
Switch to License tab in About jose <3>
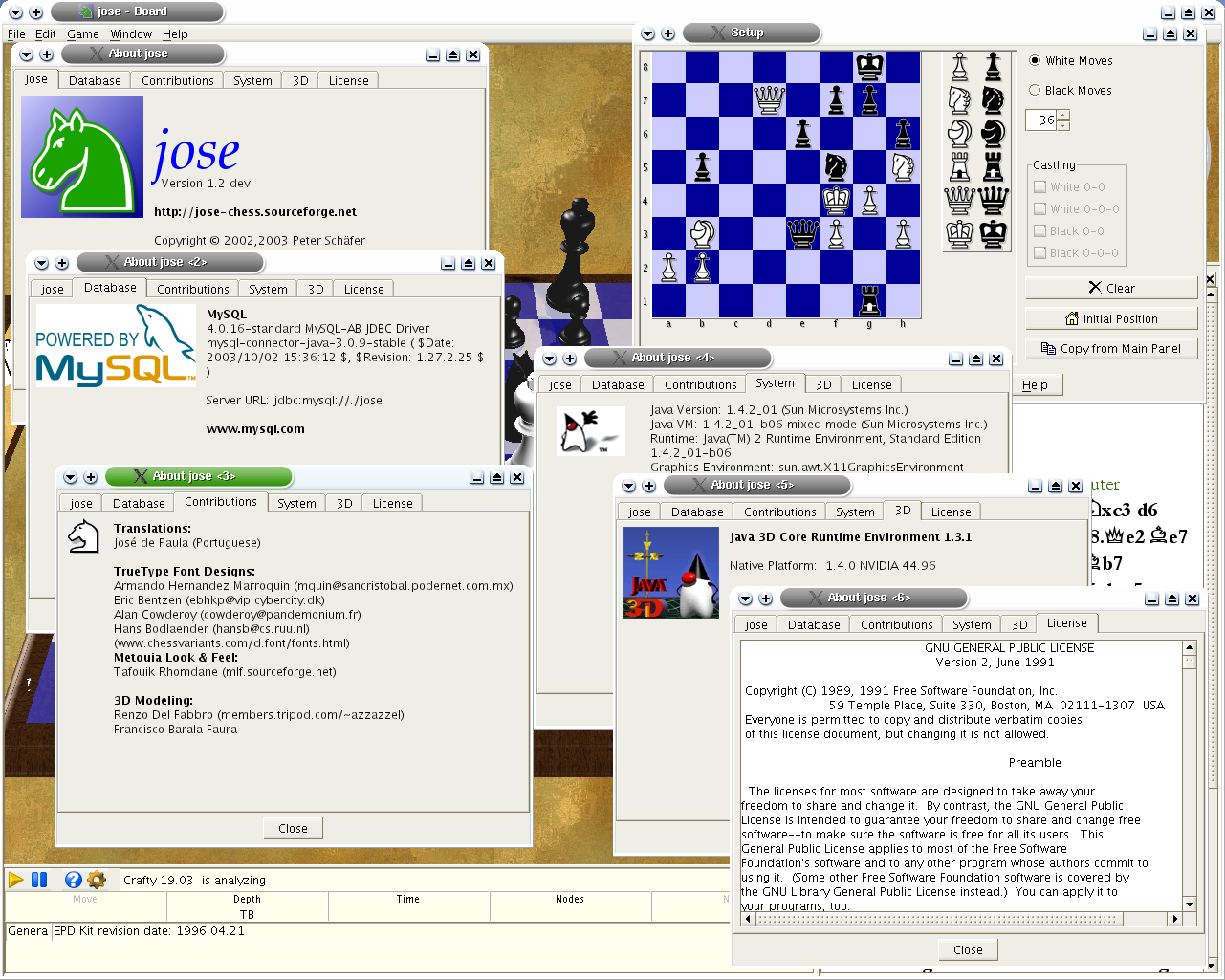click(x=392, y=503)
